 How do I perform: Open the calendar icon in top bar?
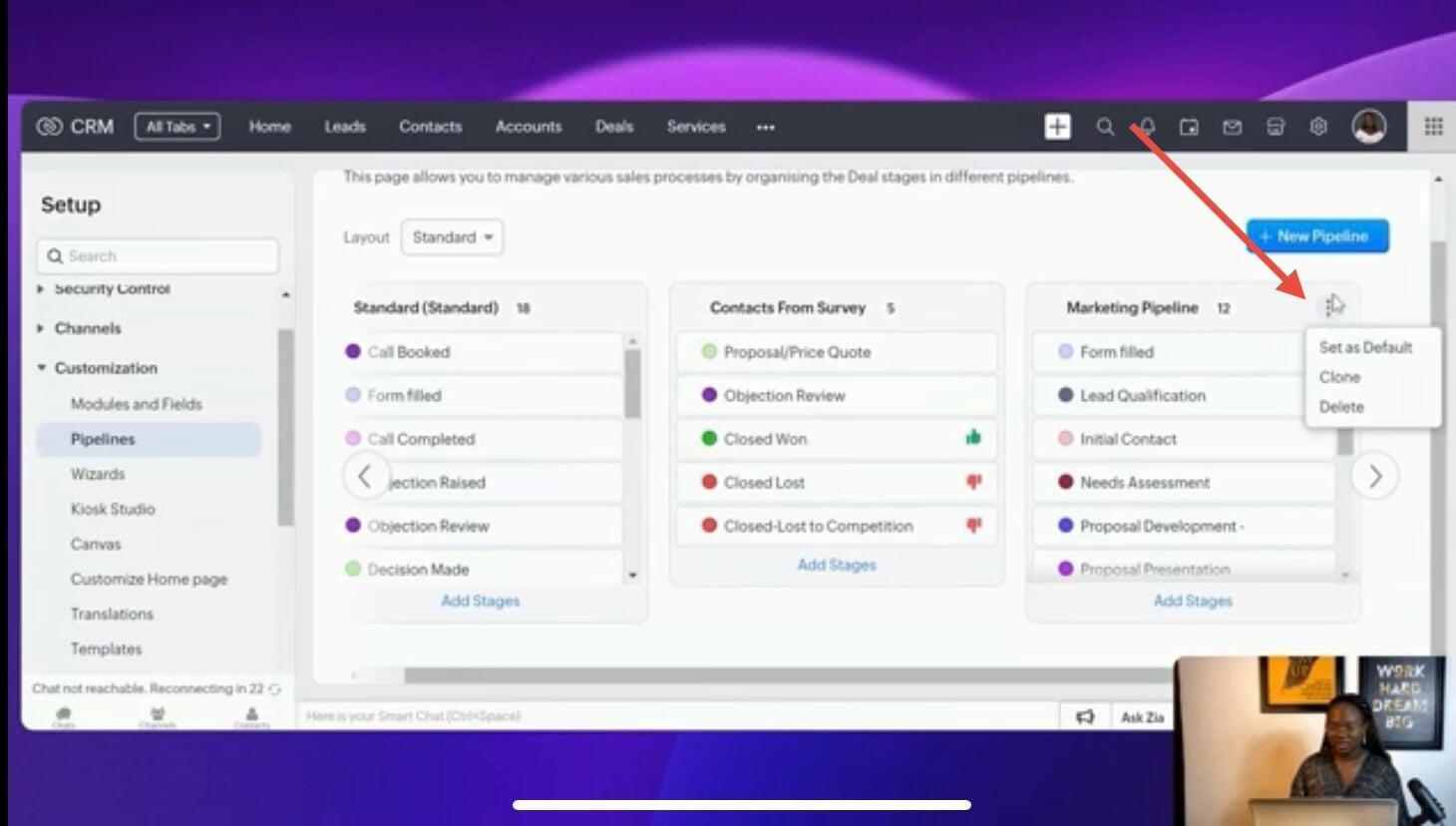[x=1189, y=127]
